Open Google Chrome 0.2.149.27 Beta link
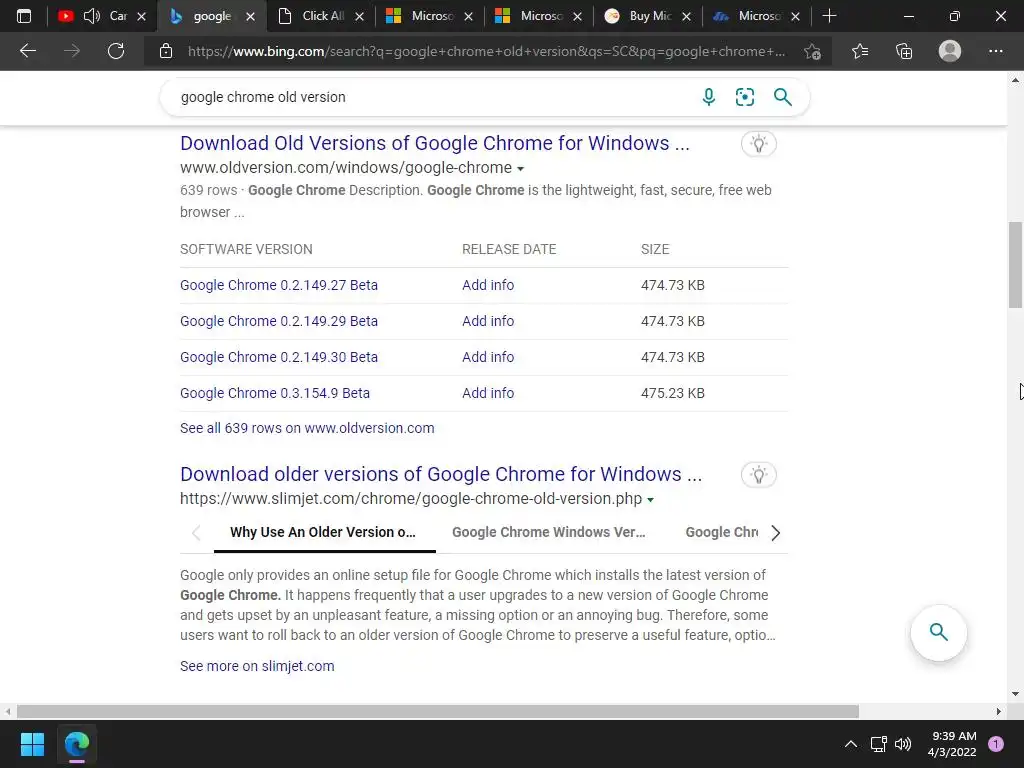Image resolution: width=1024 pixels, height=768 pixels. pos(279,285)
